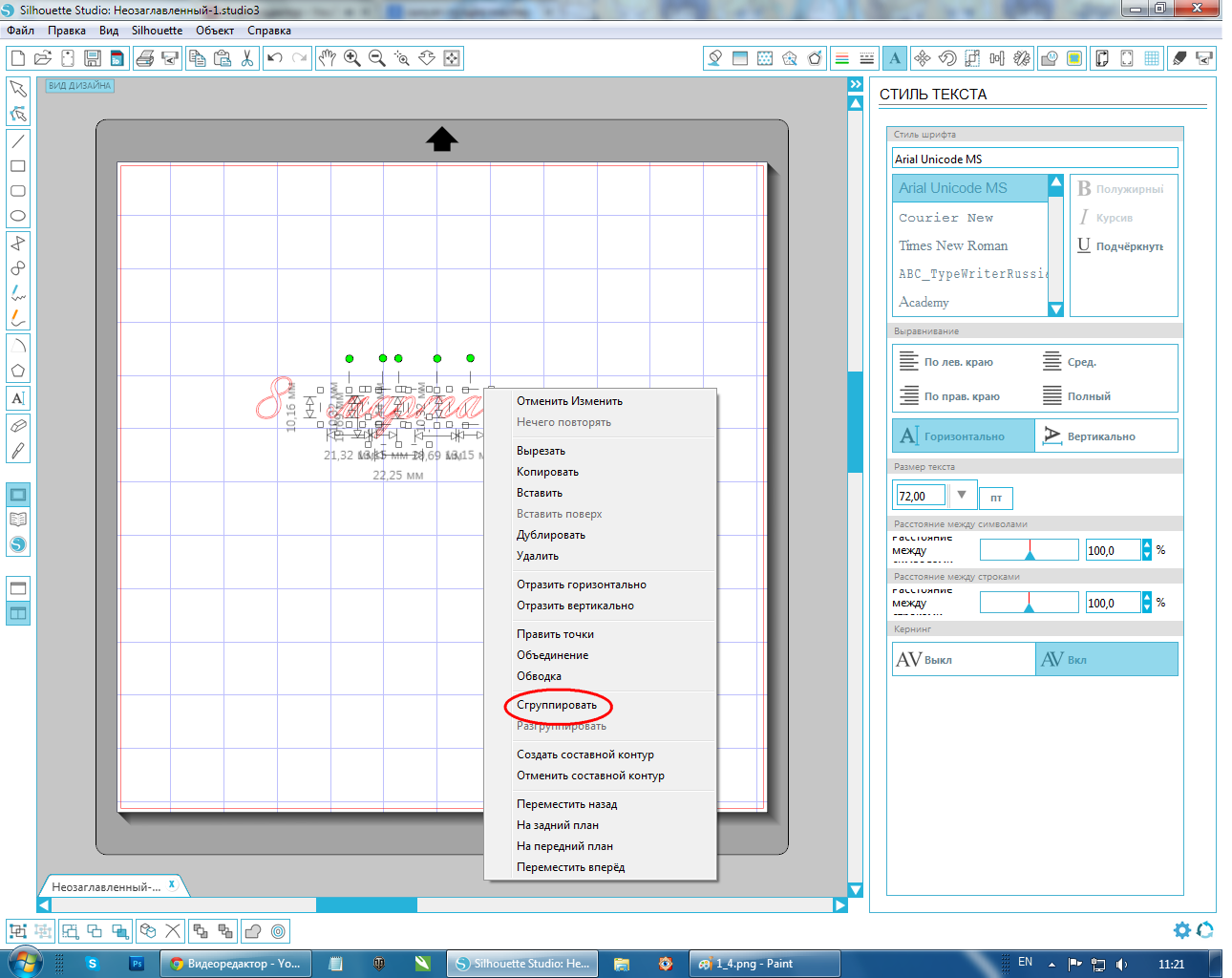Set text direction to Горизонтально
1232x978 pixels.
tap(964, 436)
